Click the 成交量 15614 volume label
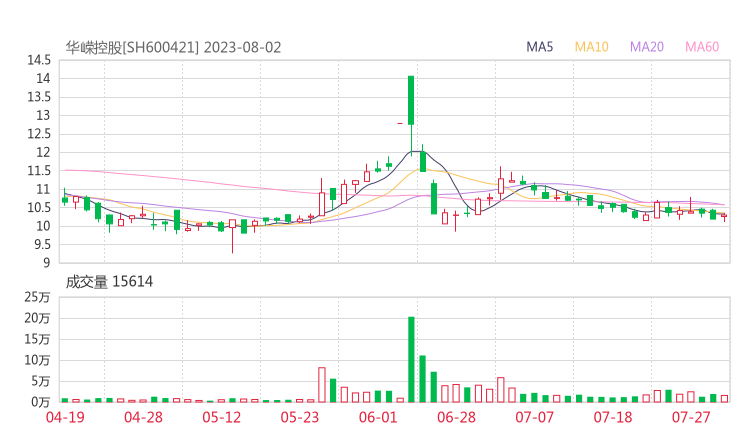 pyautogui.click(x=109, y=282)
